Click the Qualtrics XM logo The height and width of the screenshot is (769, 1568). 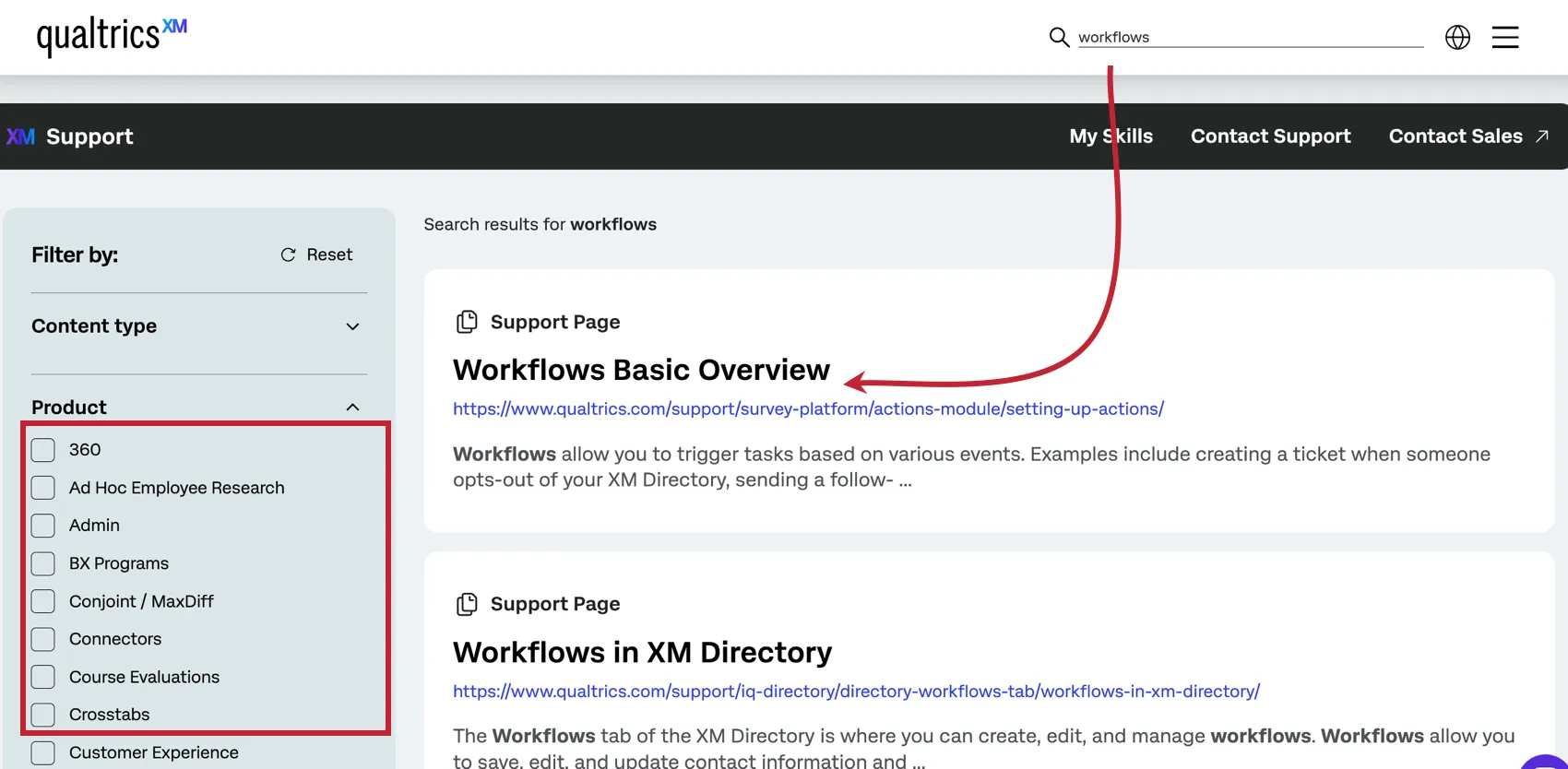point(112,37)
